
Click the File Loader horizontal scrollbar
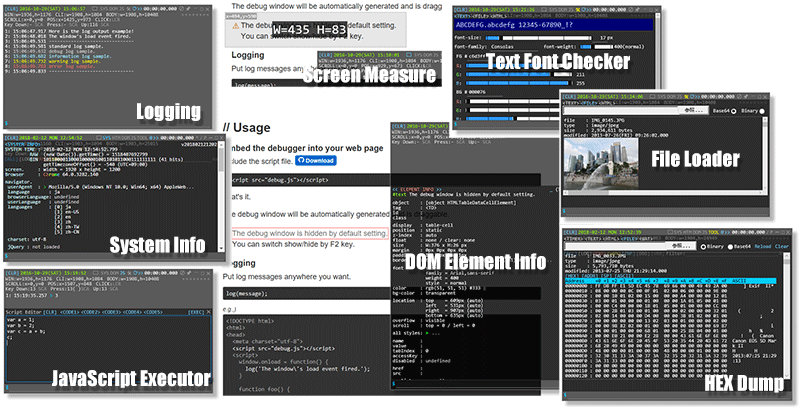pyautogui.click(x=662, y=195)
